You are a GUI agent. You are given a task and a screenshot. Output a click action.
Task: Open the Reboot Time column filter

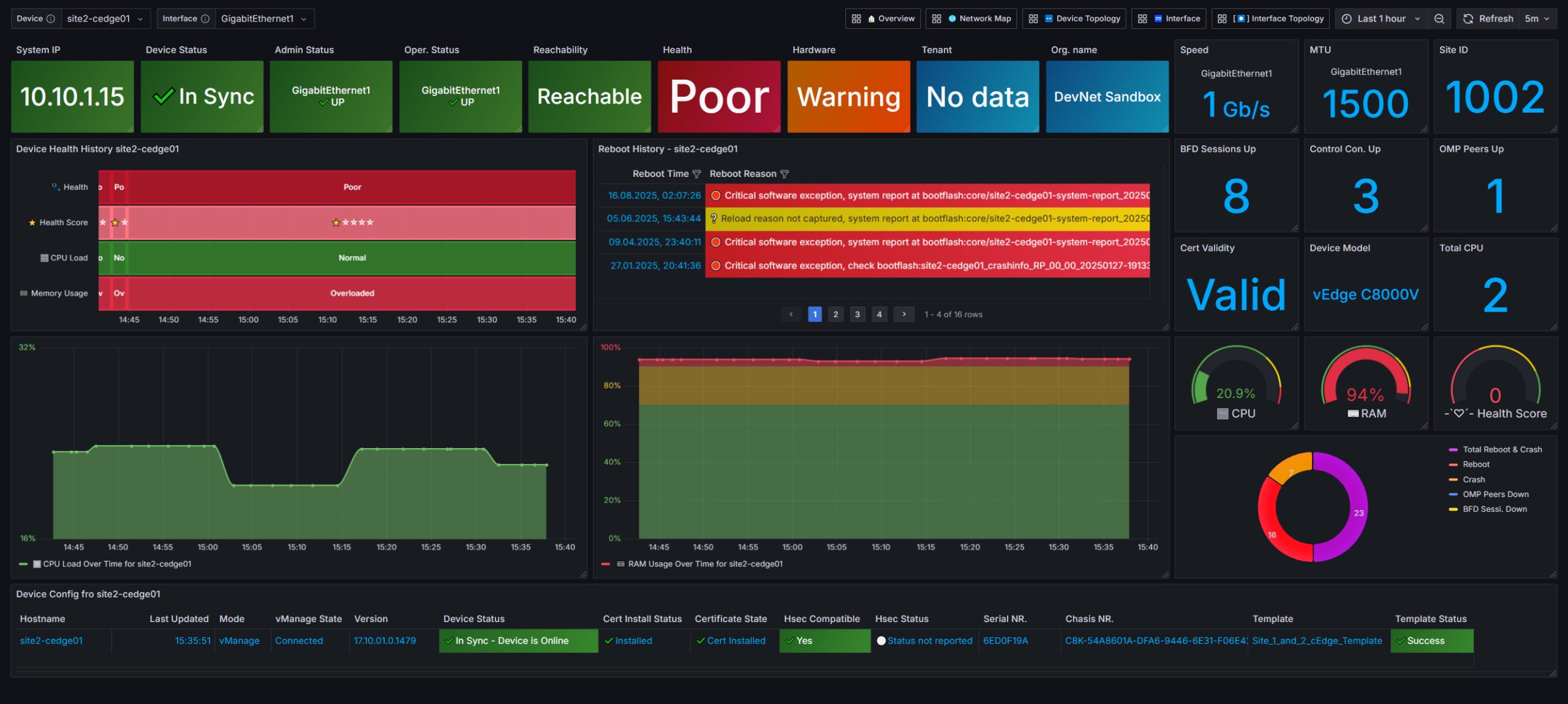[696, 174]
